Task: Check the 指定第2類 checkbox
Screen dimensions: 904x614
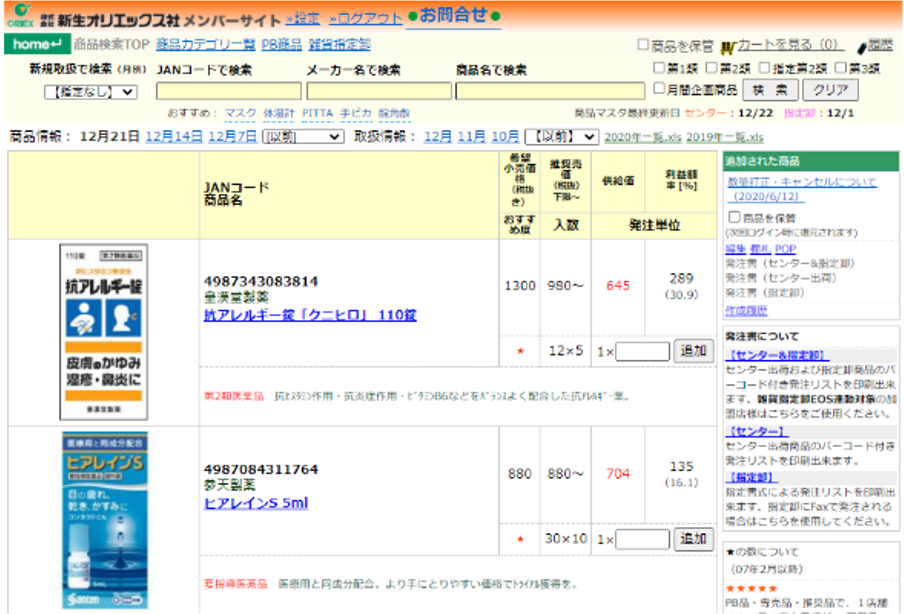Action: [x=764, y=67]
